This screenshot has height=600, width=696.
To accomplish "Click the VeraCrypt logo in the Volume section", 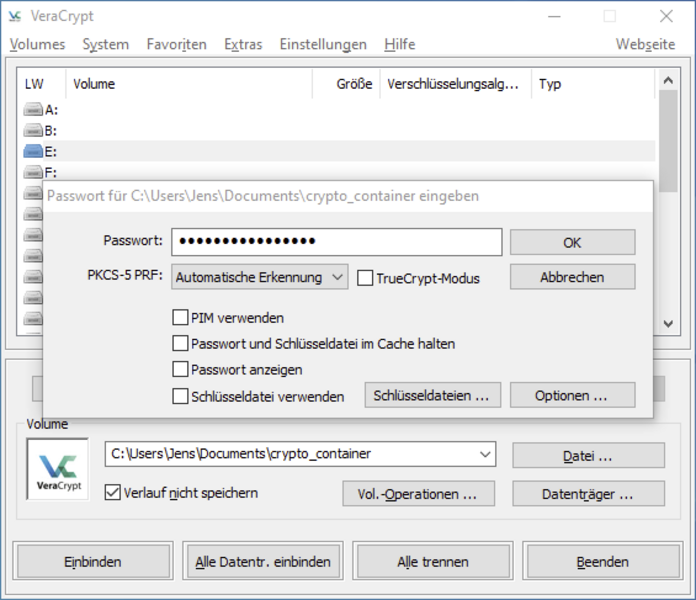I will pyautogui.click(x=57, y=468).
